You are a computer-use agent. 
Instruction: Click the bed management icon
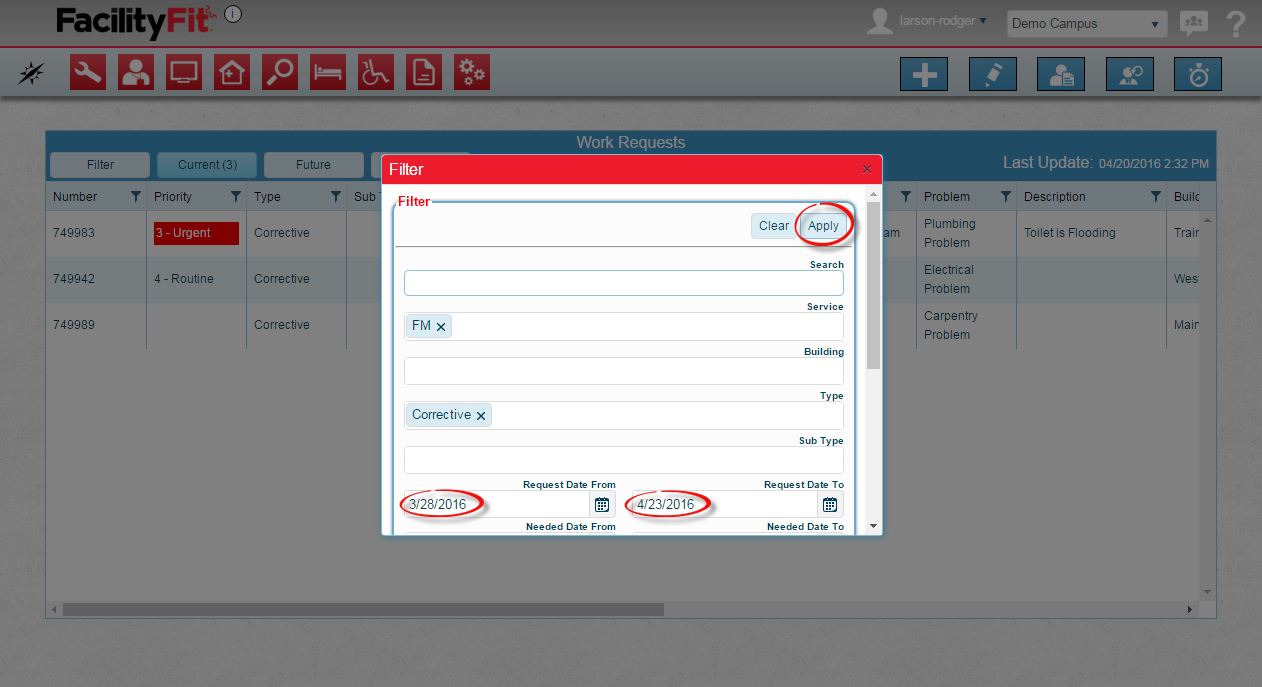[x=328, y=73]
